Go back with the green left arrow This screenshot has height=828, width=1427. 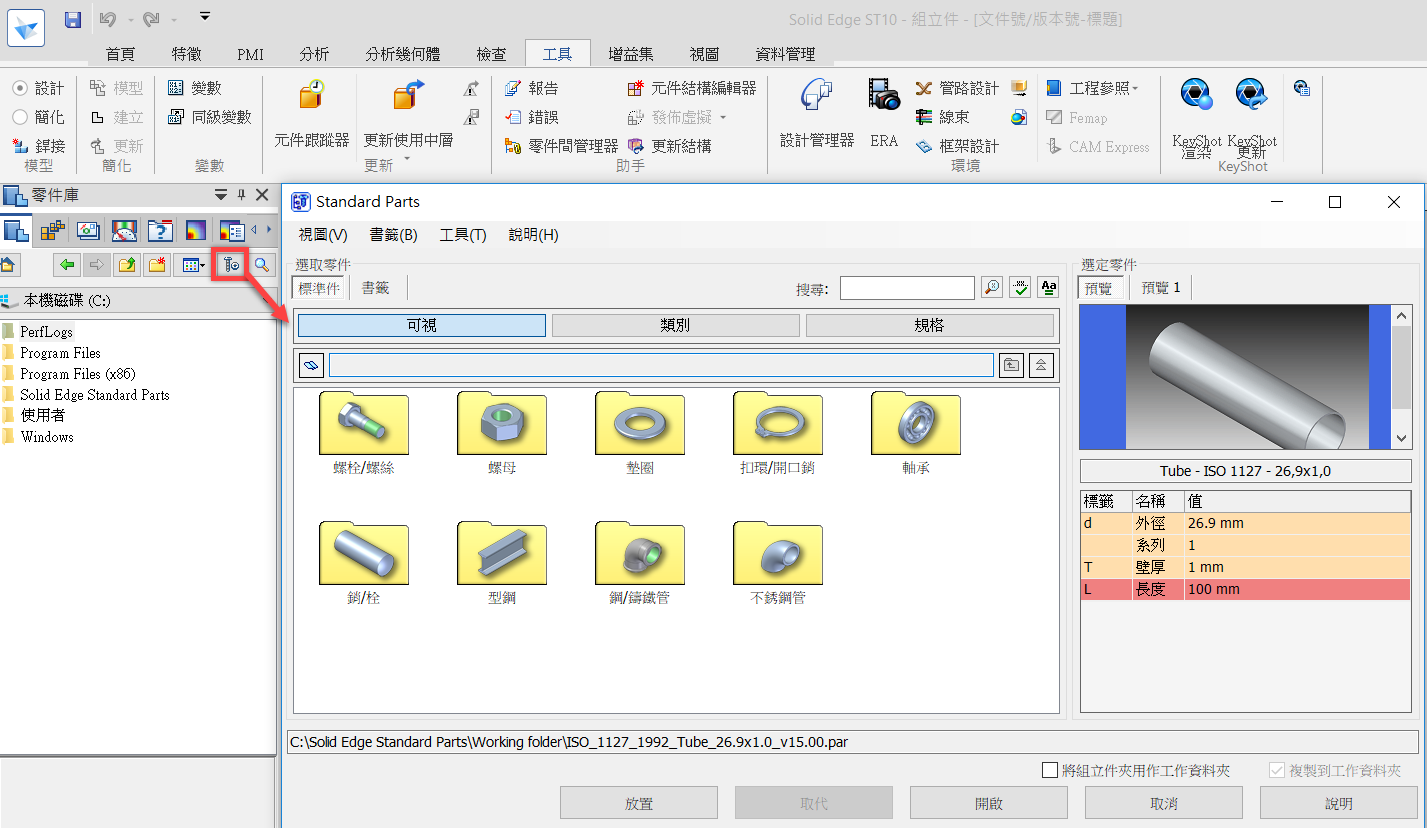[67, 265]
